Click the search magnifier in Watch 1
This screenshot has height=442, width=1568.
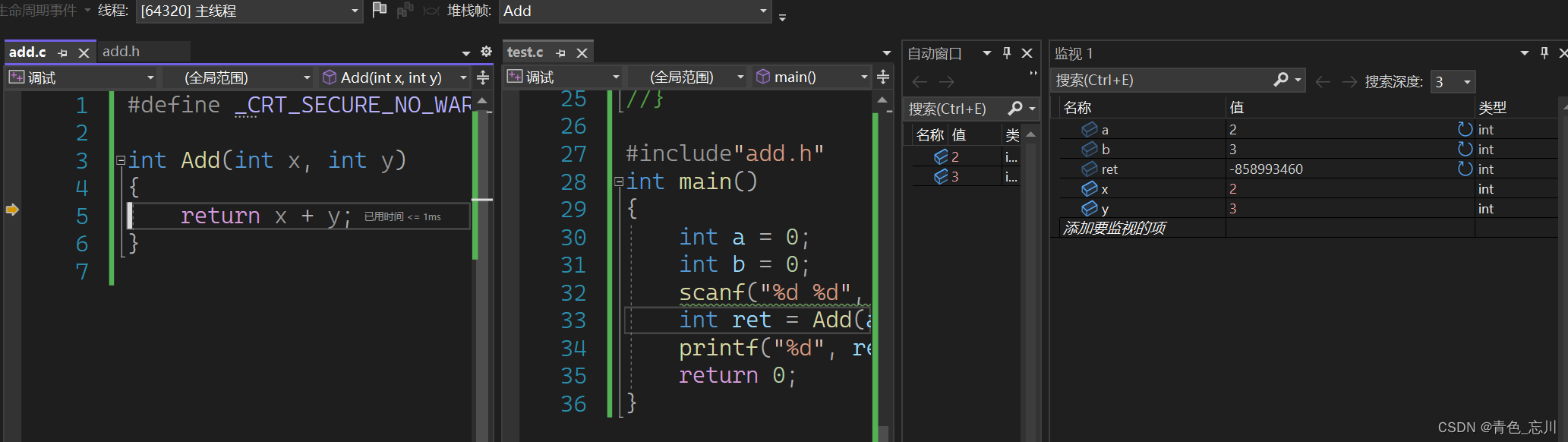tap(1281, 80)
